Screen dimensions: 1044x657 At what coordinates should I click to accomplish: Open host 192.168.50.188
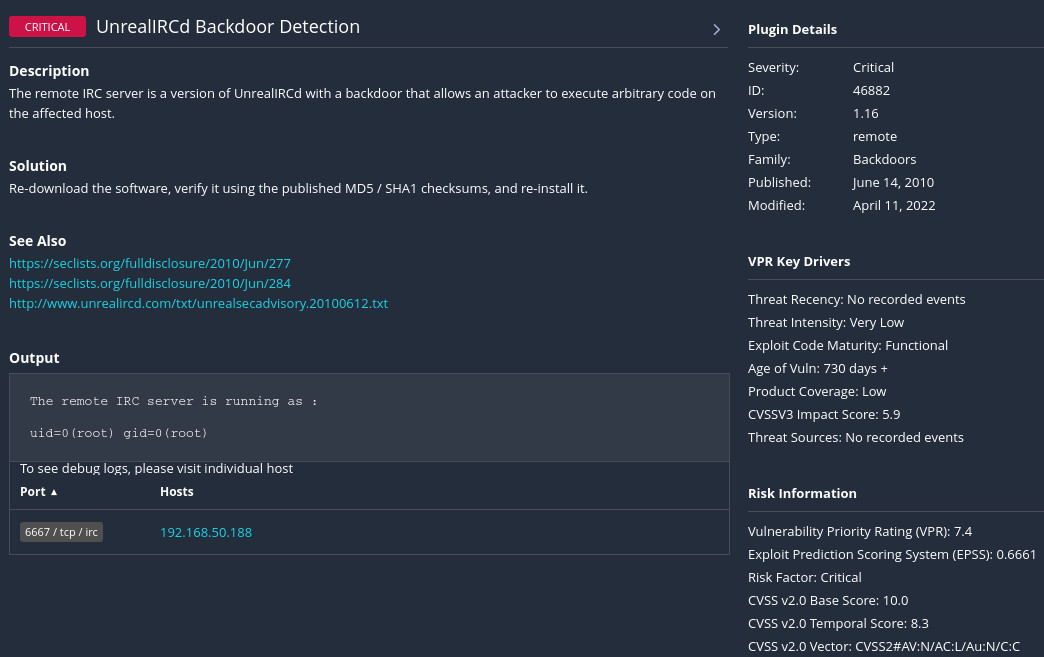(206, 533)
